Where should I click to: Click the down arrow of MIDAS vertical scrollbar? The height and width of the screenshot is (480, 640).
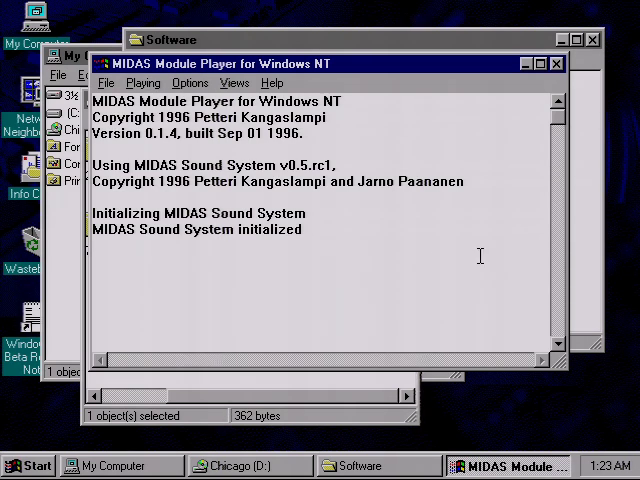click(558, 344)
